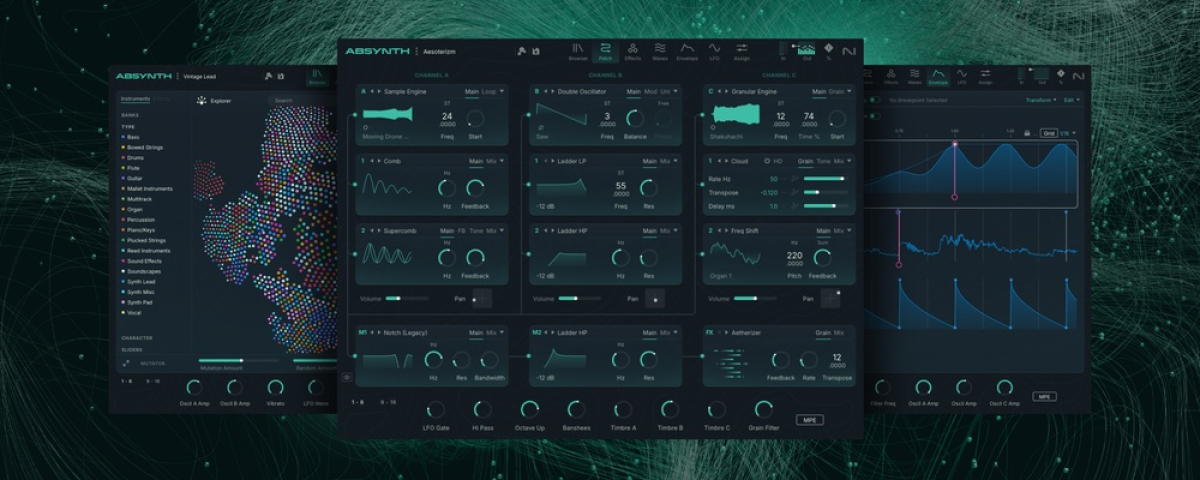Show macro page 9 - 16 in center window

[x=389, y=401]
